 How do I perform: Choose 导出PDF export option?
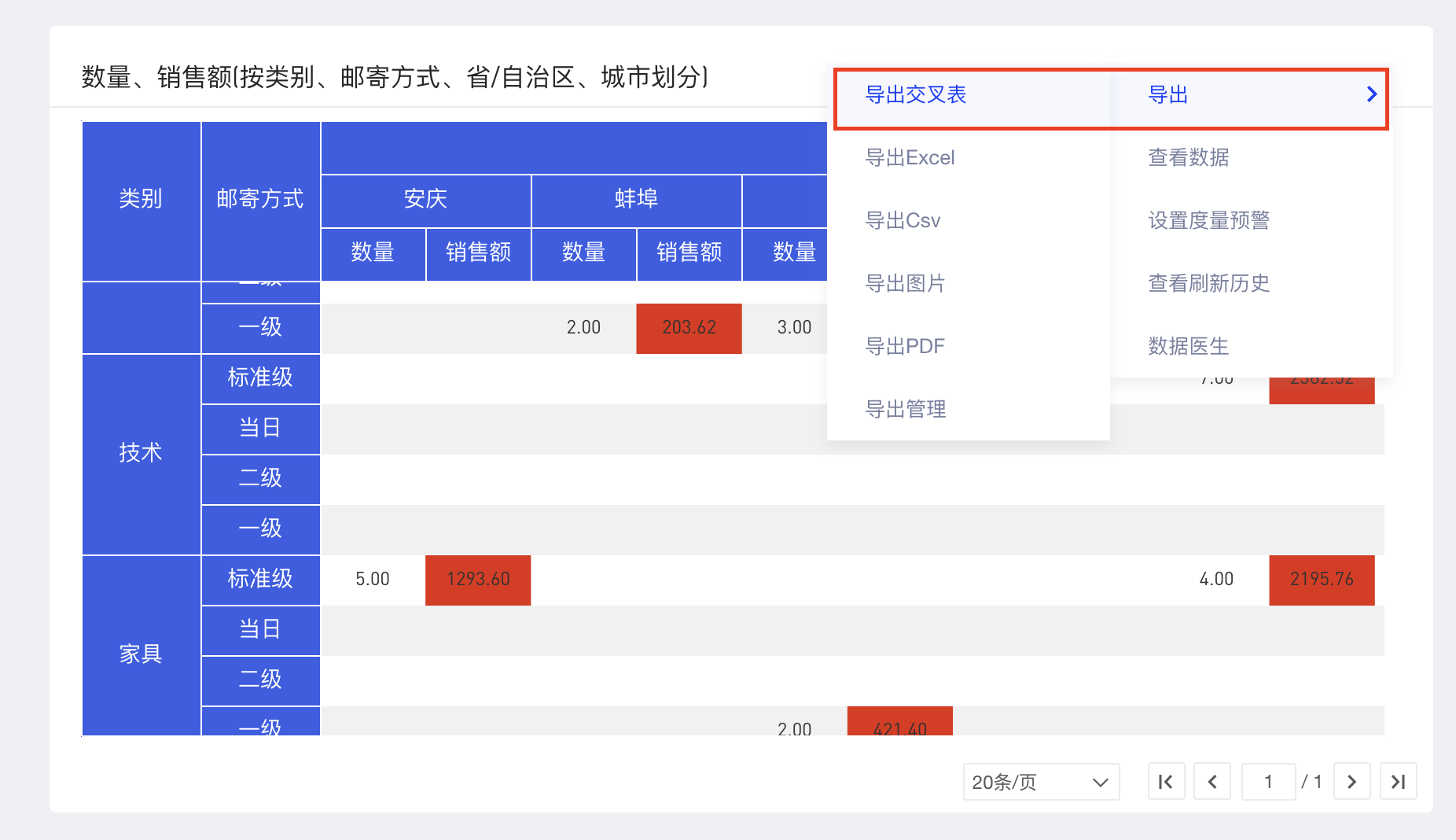click(x=904, y=345)
